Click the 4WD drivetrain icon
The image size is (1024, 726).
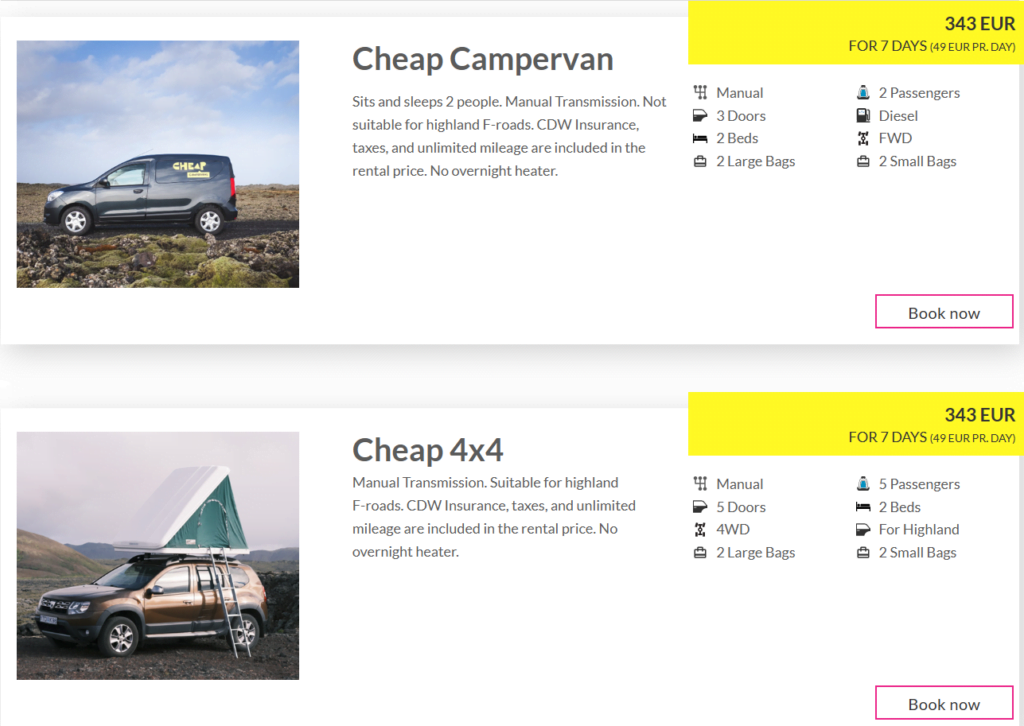point(700,529)
